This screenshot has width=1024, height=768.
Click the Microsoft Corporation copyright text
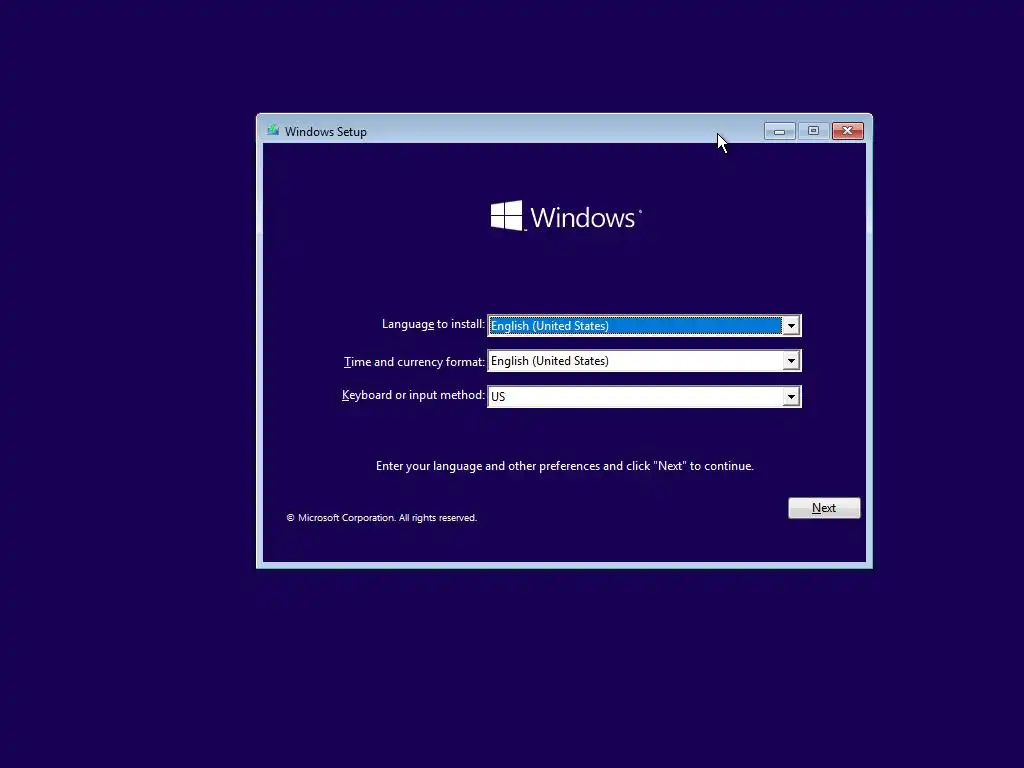coord(381,518)
